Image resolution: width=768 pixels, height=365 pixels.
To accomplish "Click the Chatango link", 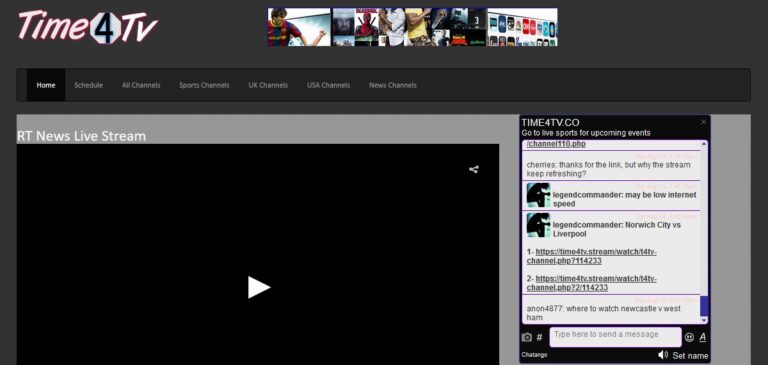I will click(534, 355).
